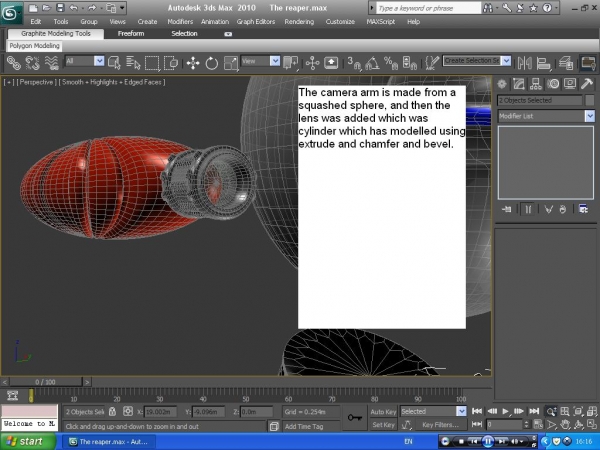
Task: Select The reaper.max taskbar button
Action: (x=109, y=442)
